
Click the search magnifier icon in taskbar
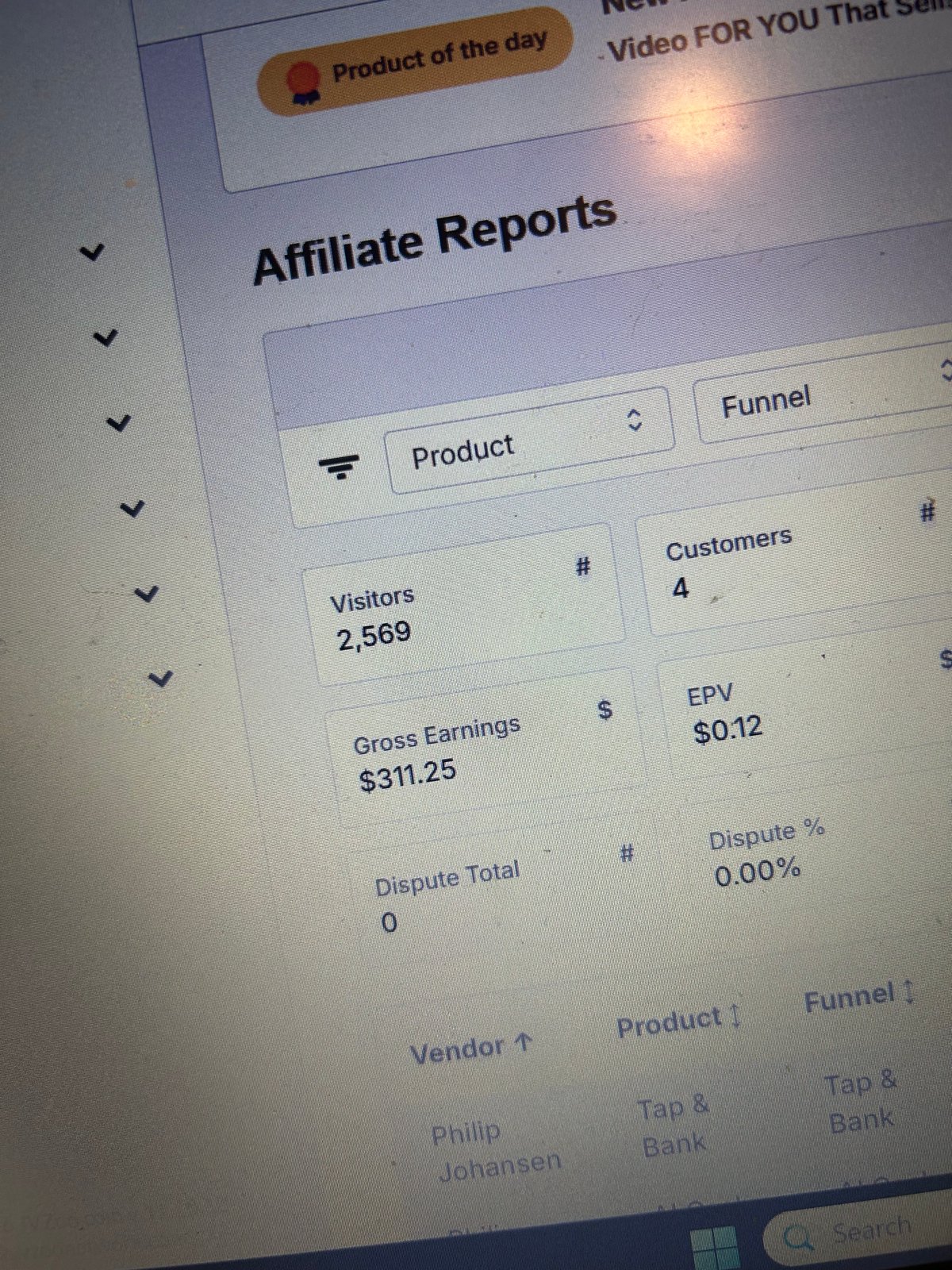pos(798,1238)
